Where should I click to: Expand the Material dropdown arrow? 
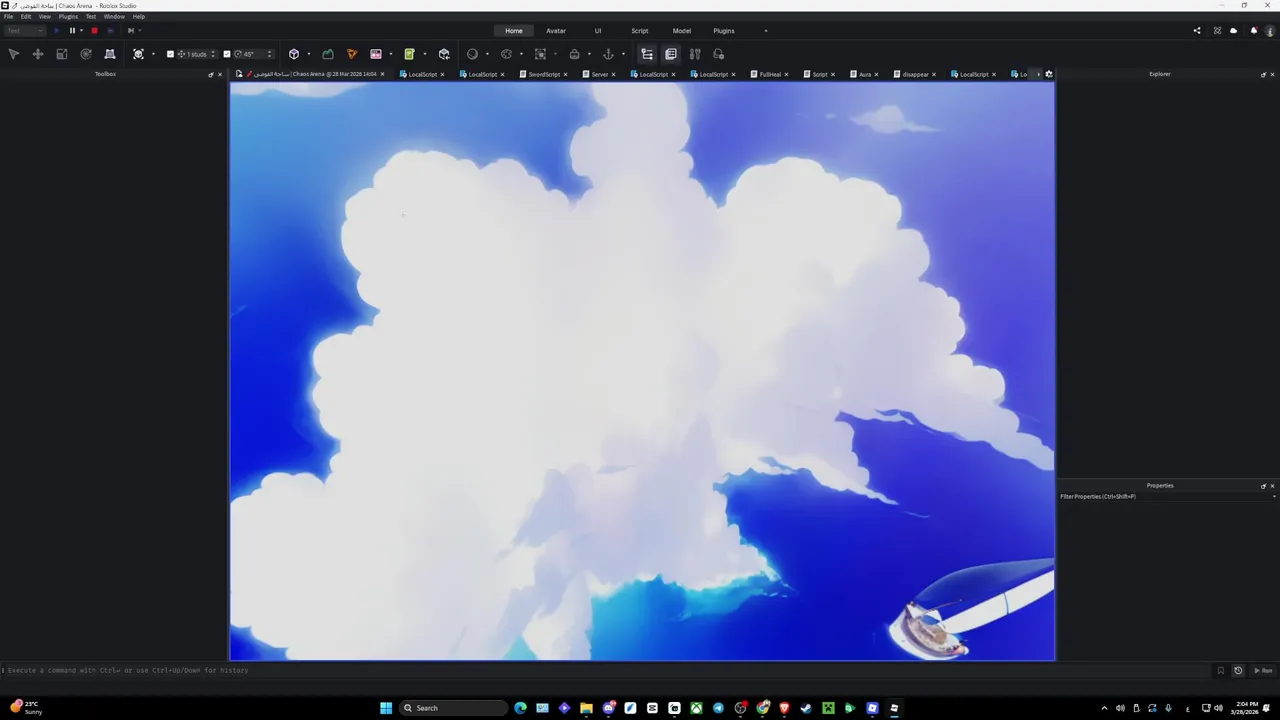click(x=487, y=54)
